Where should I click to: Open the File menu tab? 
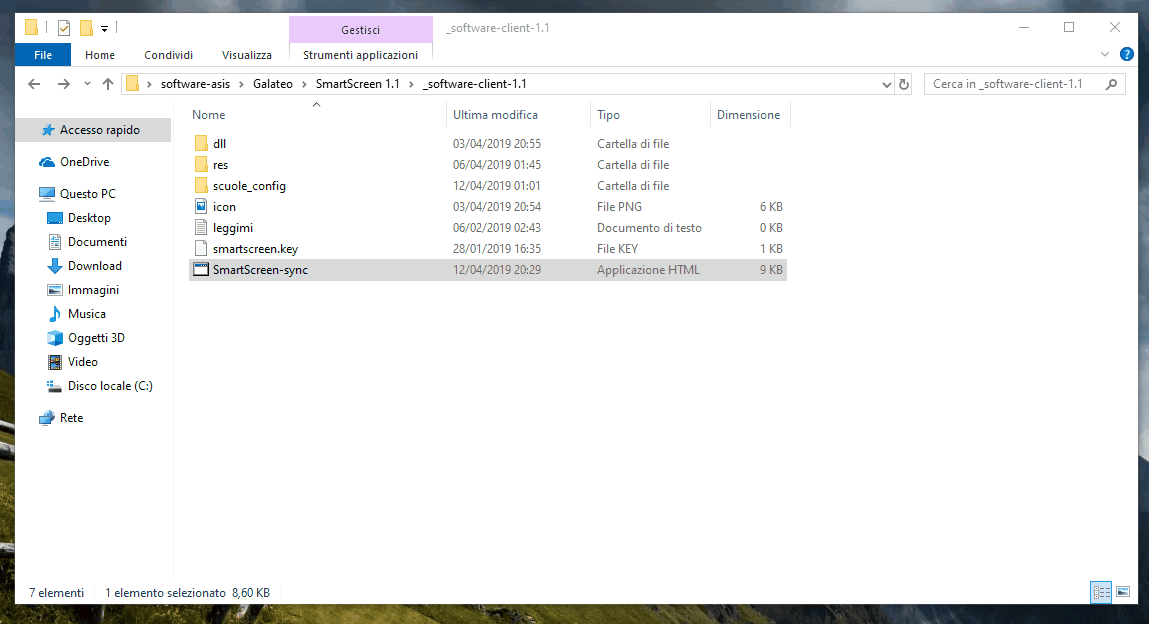[x=43, y=55]
